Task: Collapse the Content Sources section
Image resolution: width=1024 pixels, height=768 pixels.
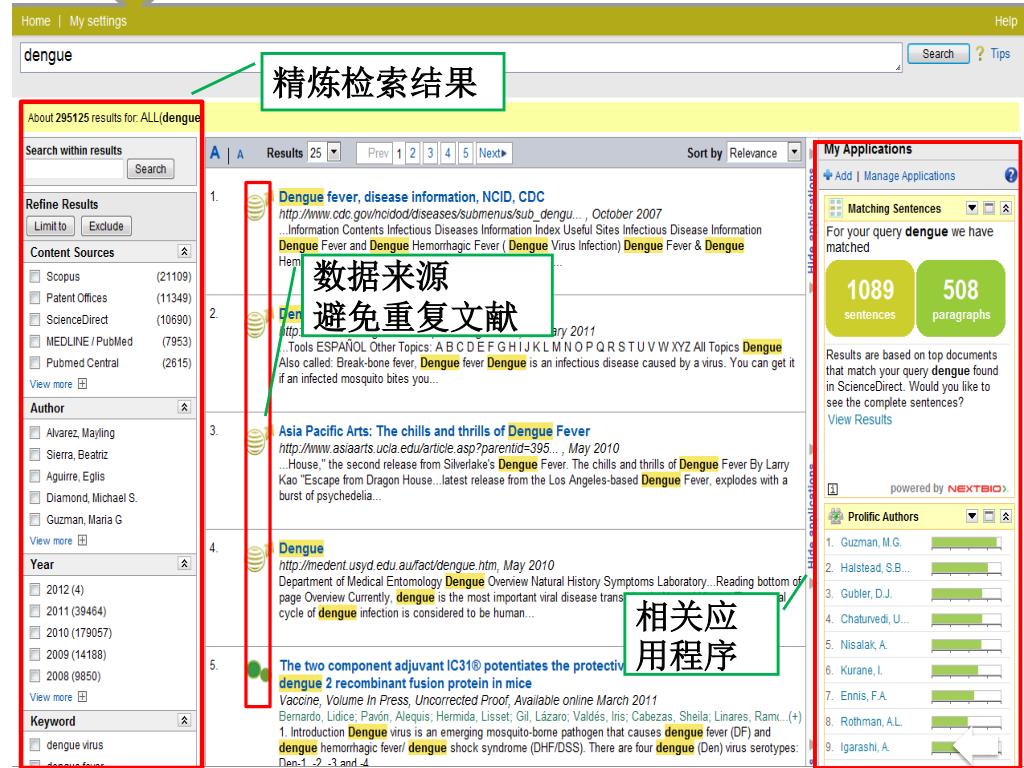Action: click(x=184, y=251)
